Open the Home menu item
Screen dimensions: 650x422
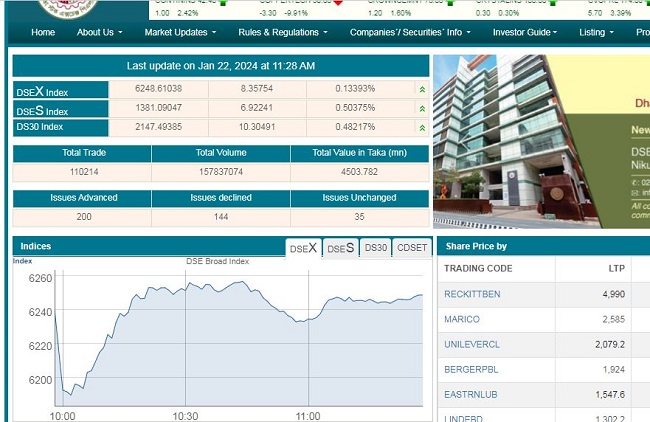pos(43,33)
